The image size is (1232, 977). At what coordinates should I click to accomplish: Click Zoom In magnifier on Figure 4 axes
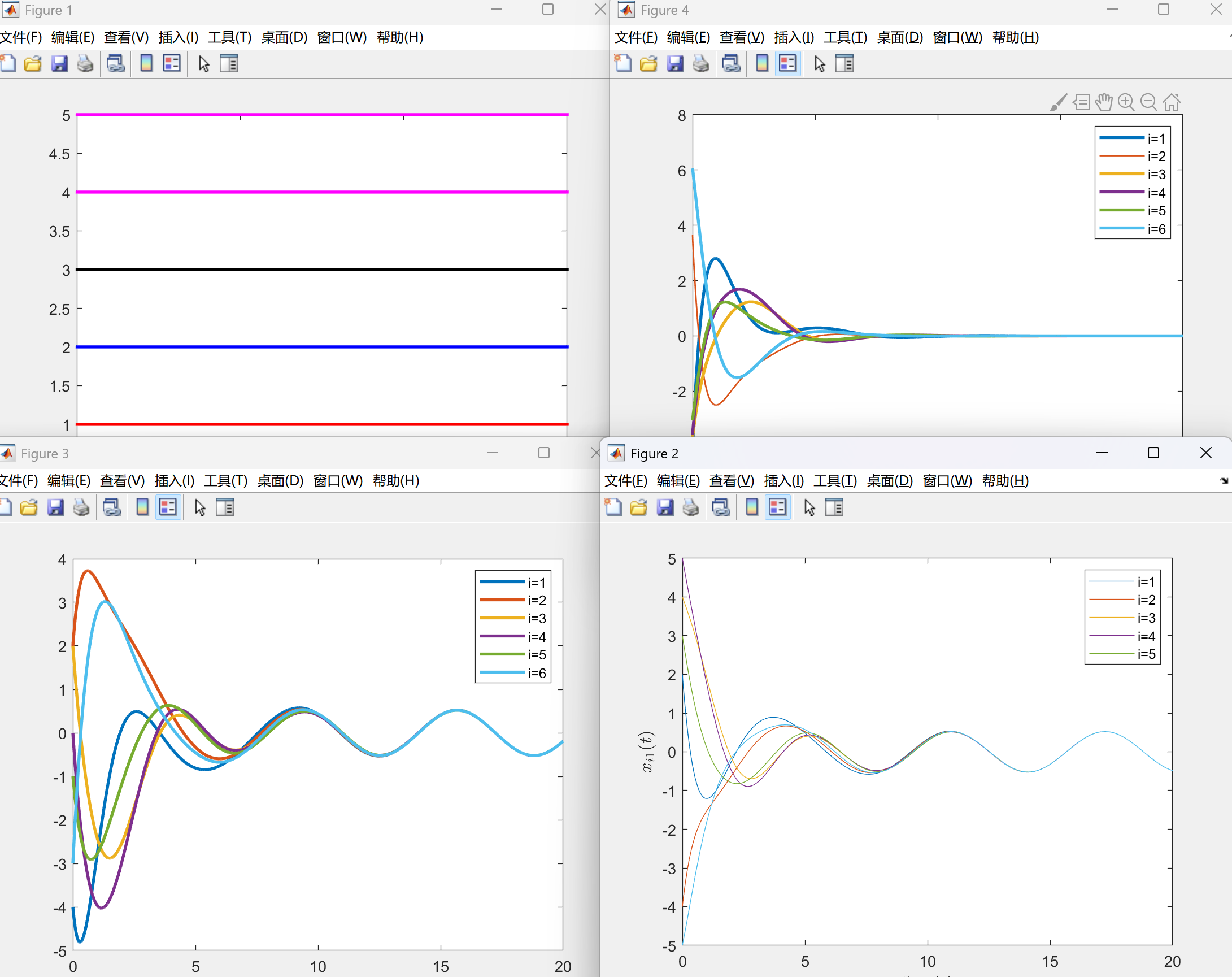coord(1126,102)
